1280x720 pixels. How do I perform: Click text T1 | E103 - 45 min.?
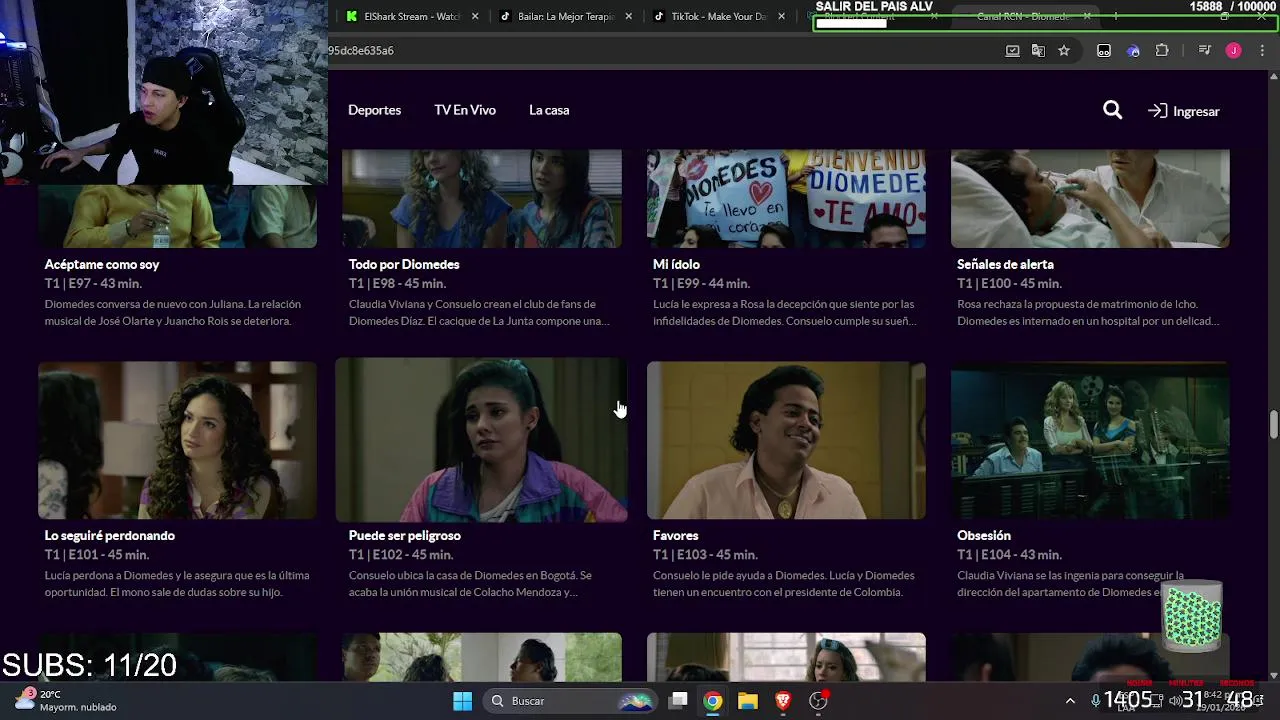pyautogui.click(x=705, y=554)
